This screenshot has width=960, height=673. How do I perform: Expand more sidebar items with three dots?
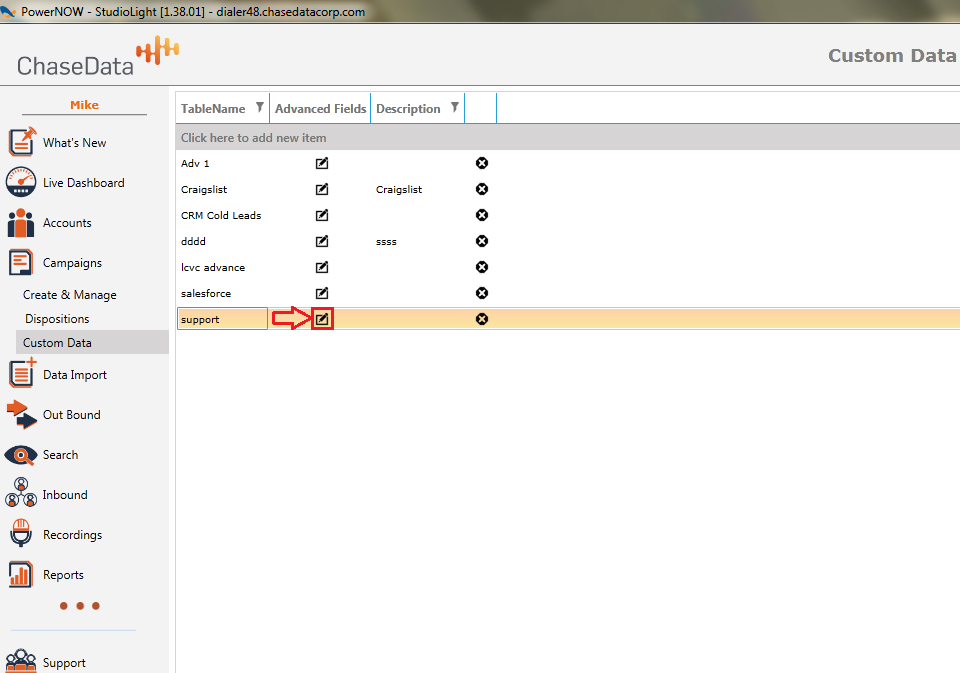[x=80, y=606]
